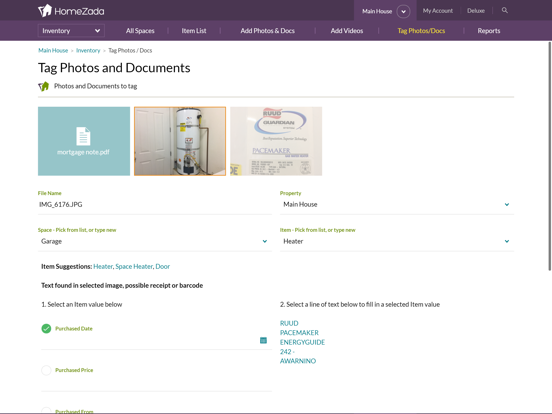The width and height of the screenshot is (552, 414).
Task: Choose the Heater item suggestion
Action: coord(103,266)
